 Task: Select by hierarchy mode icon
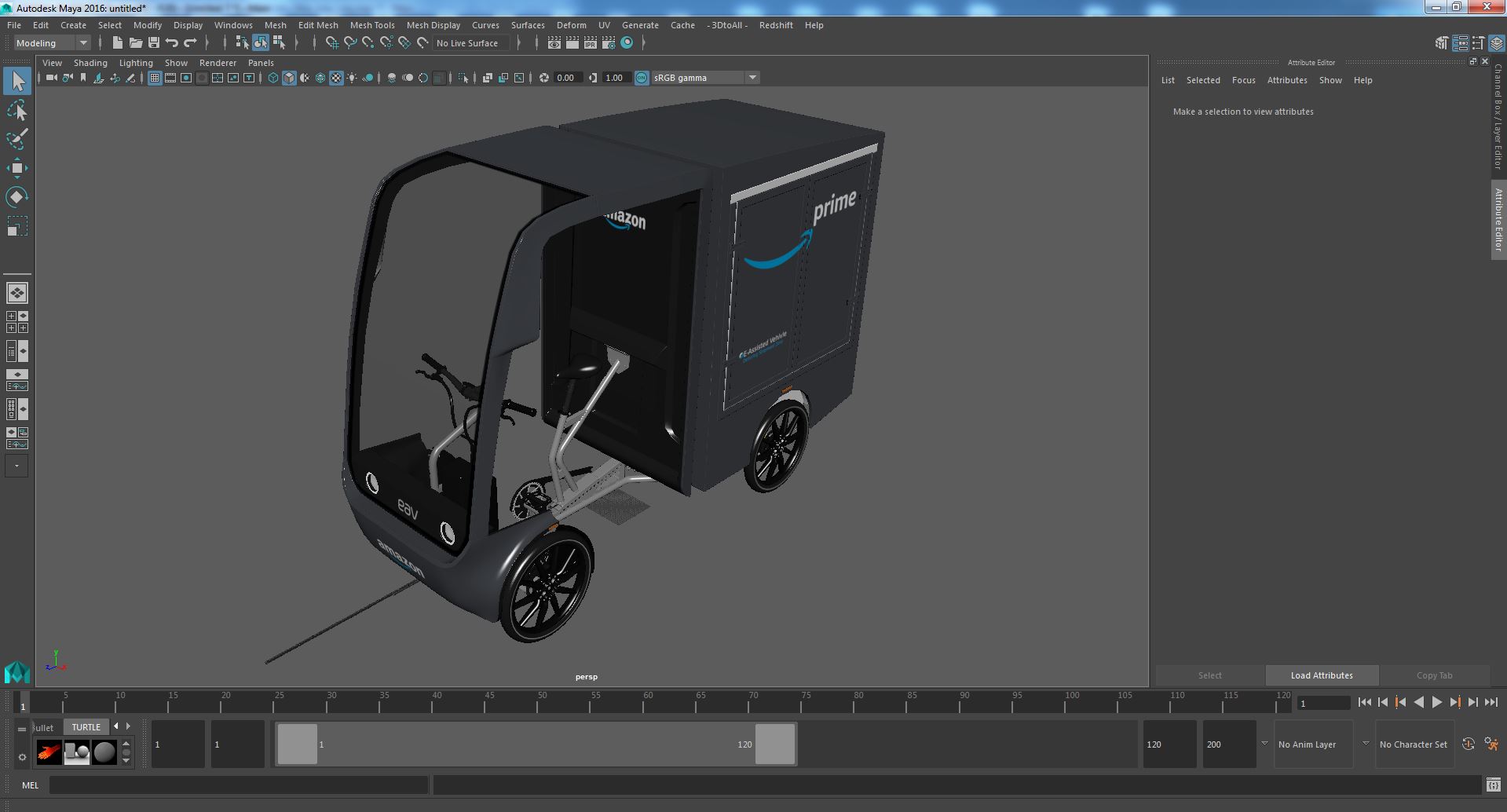[242, 43]
